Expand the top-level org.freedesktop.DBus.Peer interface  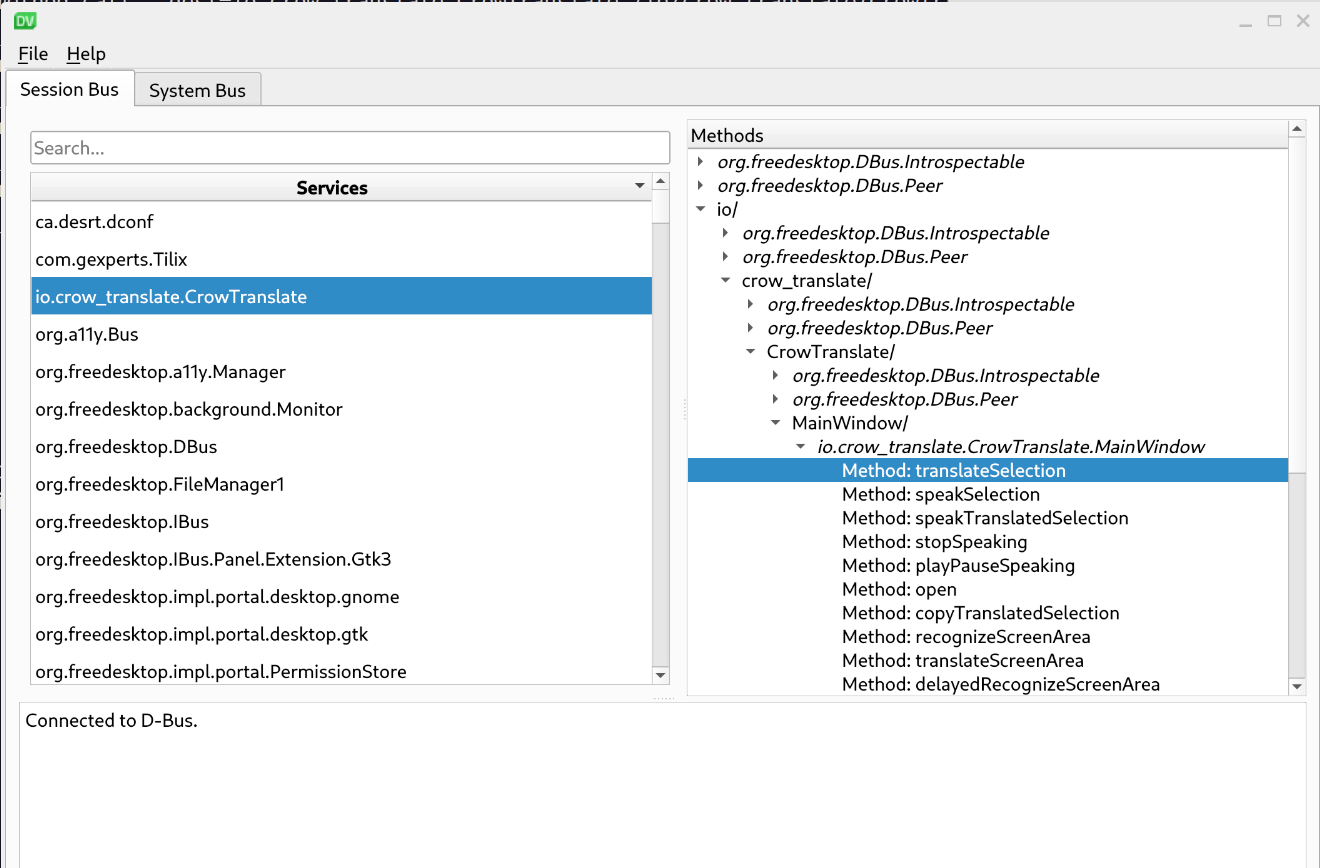tap(700, 186)
